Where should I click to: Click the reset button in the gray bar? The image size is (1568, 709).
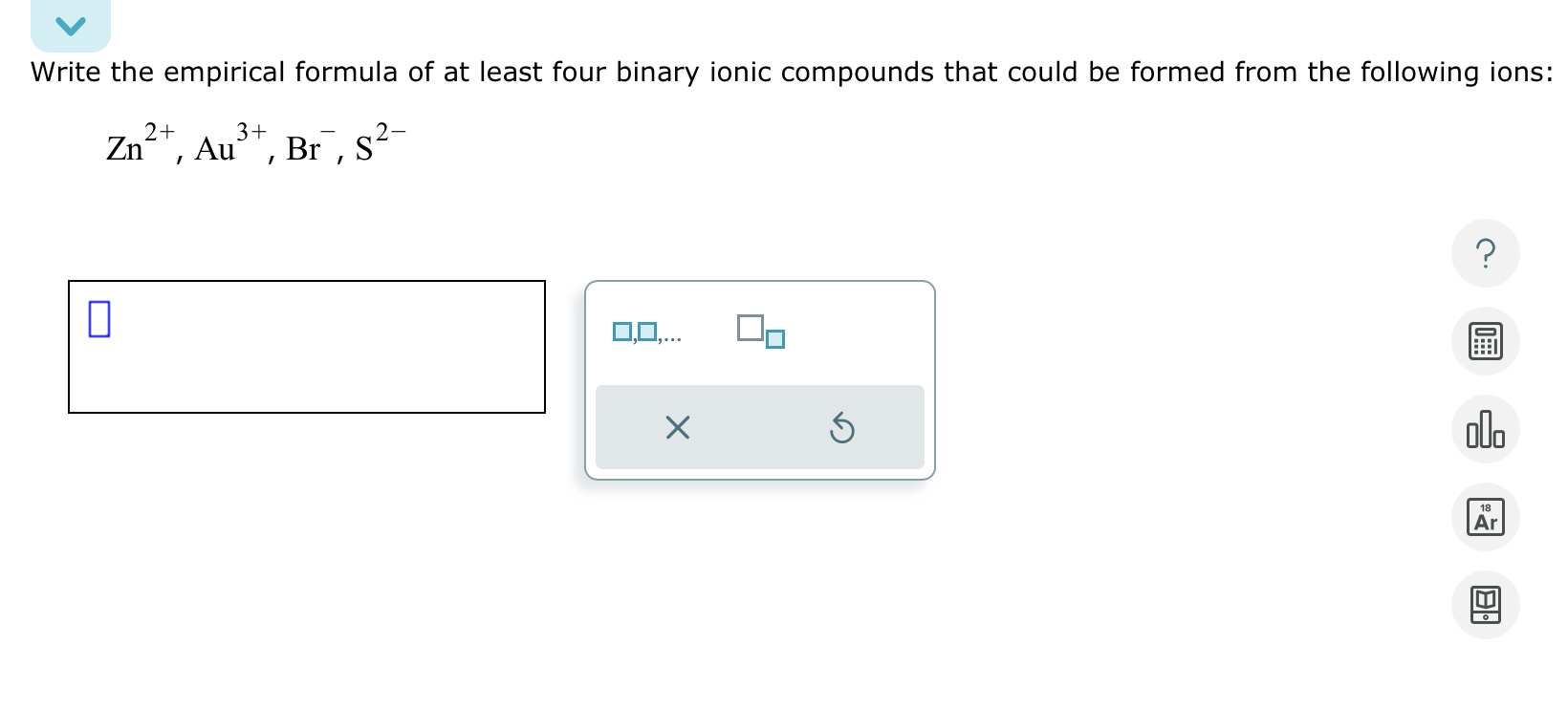pos(841,427)
